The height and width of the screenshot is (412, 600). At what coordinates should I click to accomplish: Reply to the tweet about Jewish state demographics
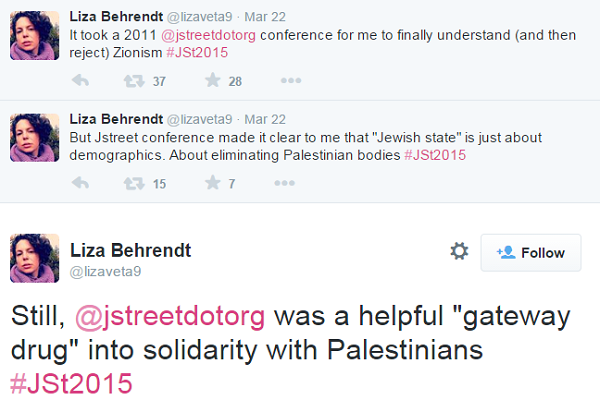coord(80,183)
